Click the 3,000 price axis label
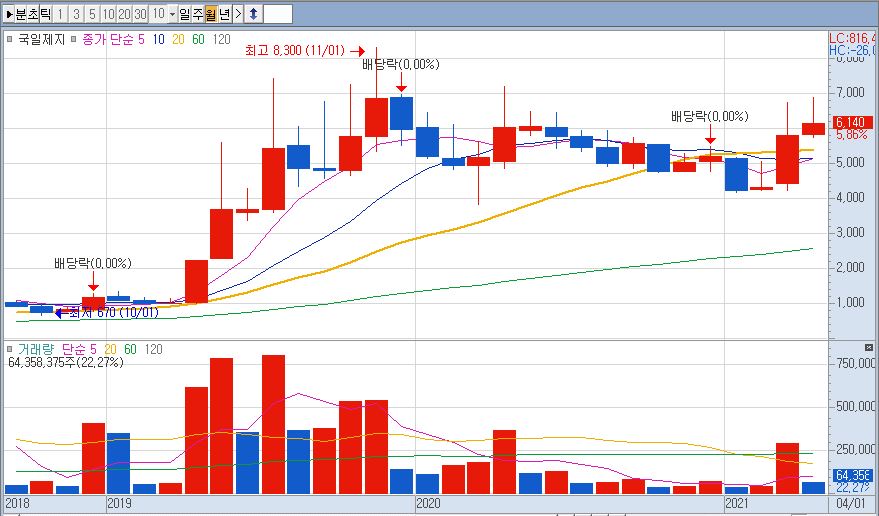Viewport: 879px width, 516px height. 850,233
